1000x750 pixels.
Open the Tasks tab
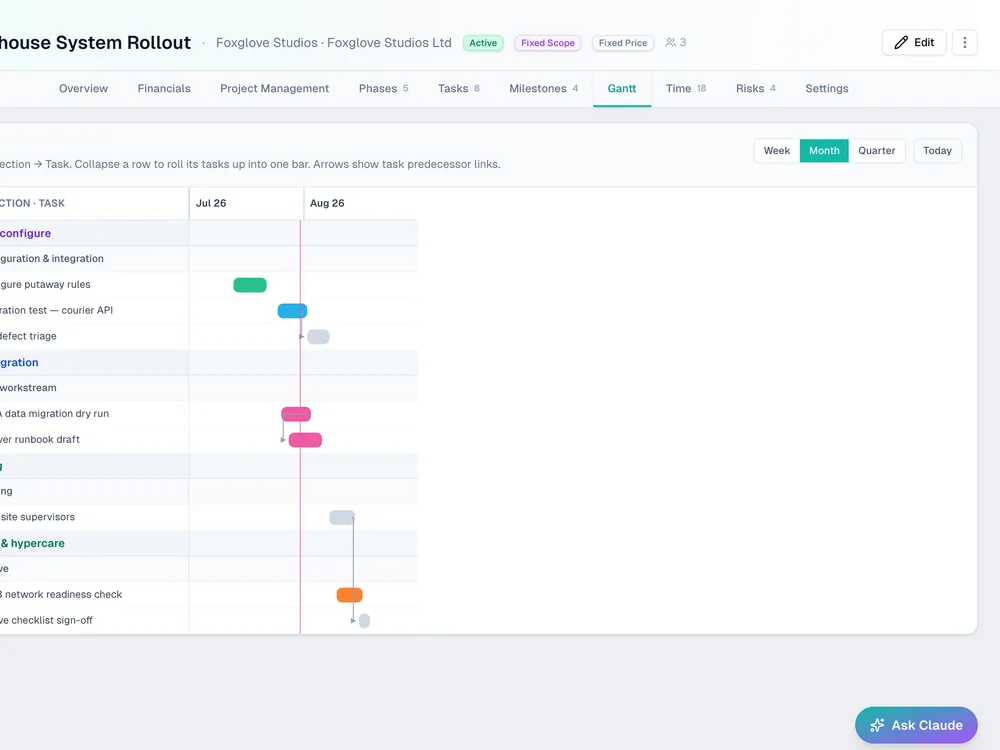click(459, 89)
